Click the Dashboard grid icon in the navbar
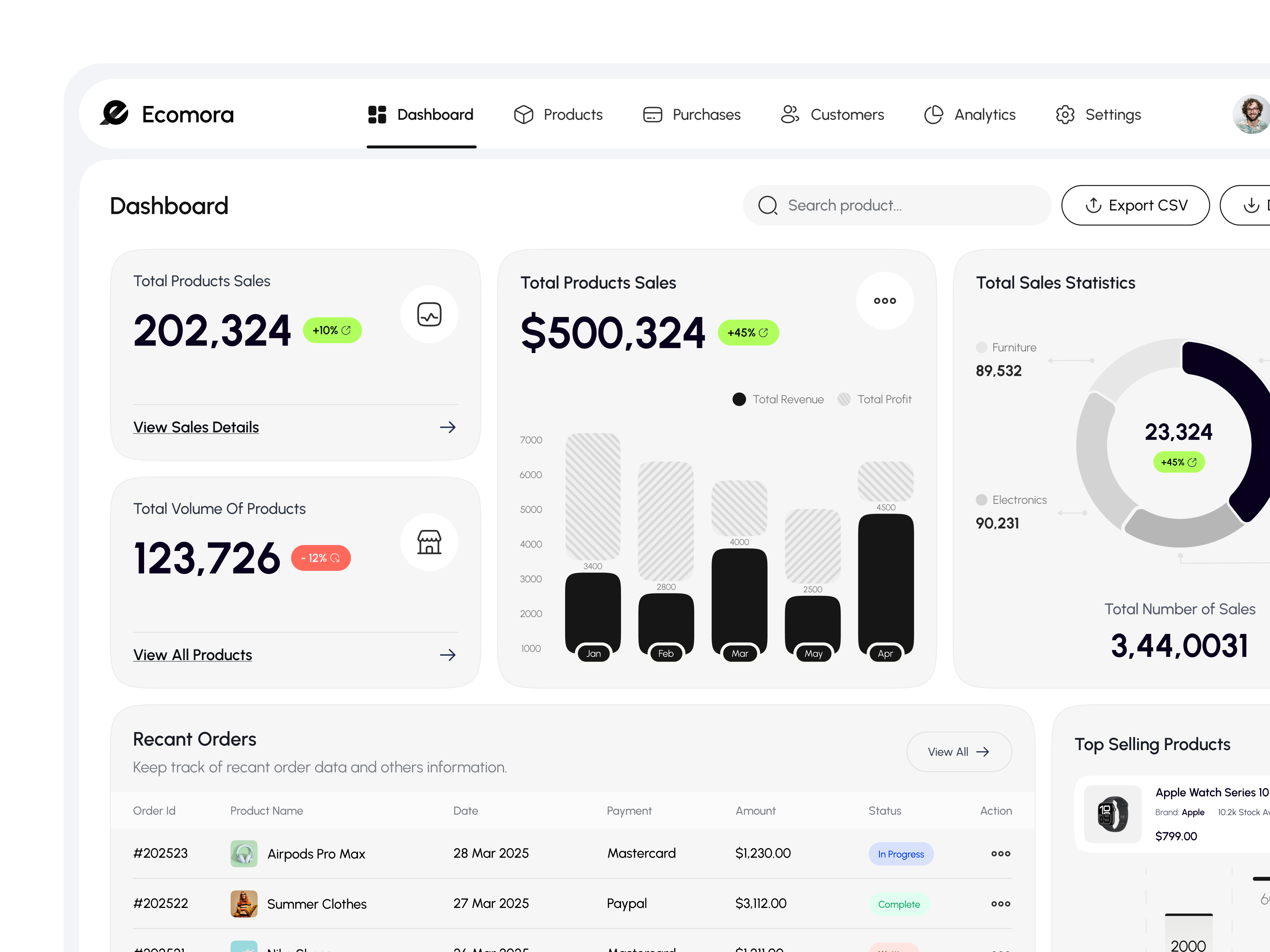 [377, 115]
